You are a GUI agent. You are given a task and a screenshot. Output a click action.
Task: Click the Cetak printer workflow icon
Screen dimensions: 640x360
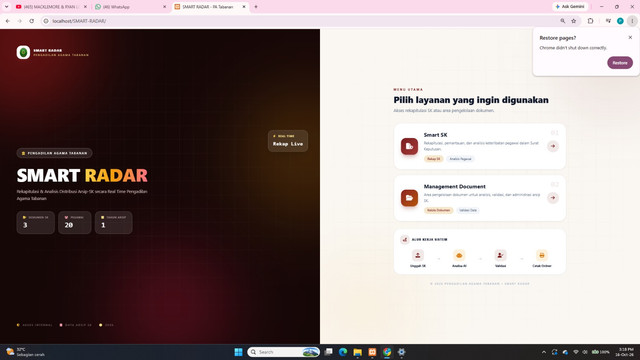click(542, 256)
